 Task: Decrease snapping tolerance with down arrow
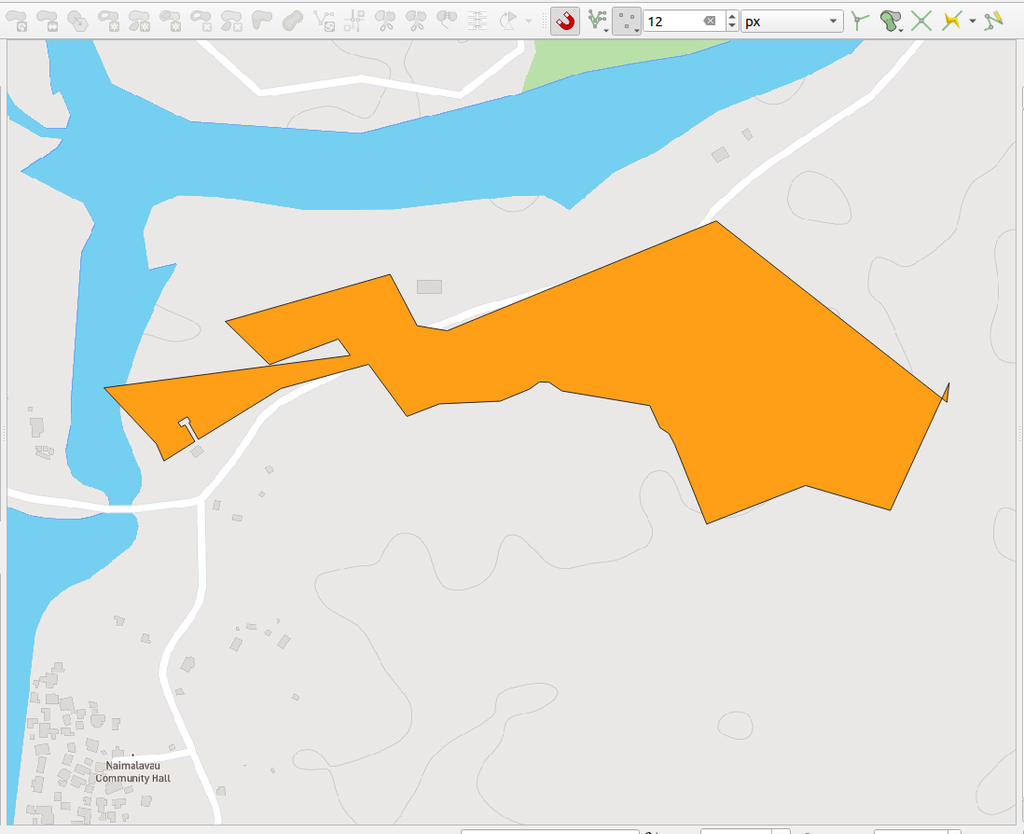[x=732, y=27]
